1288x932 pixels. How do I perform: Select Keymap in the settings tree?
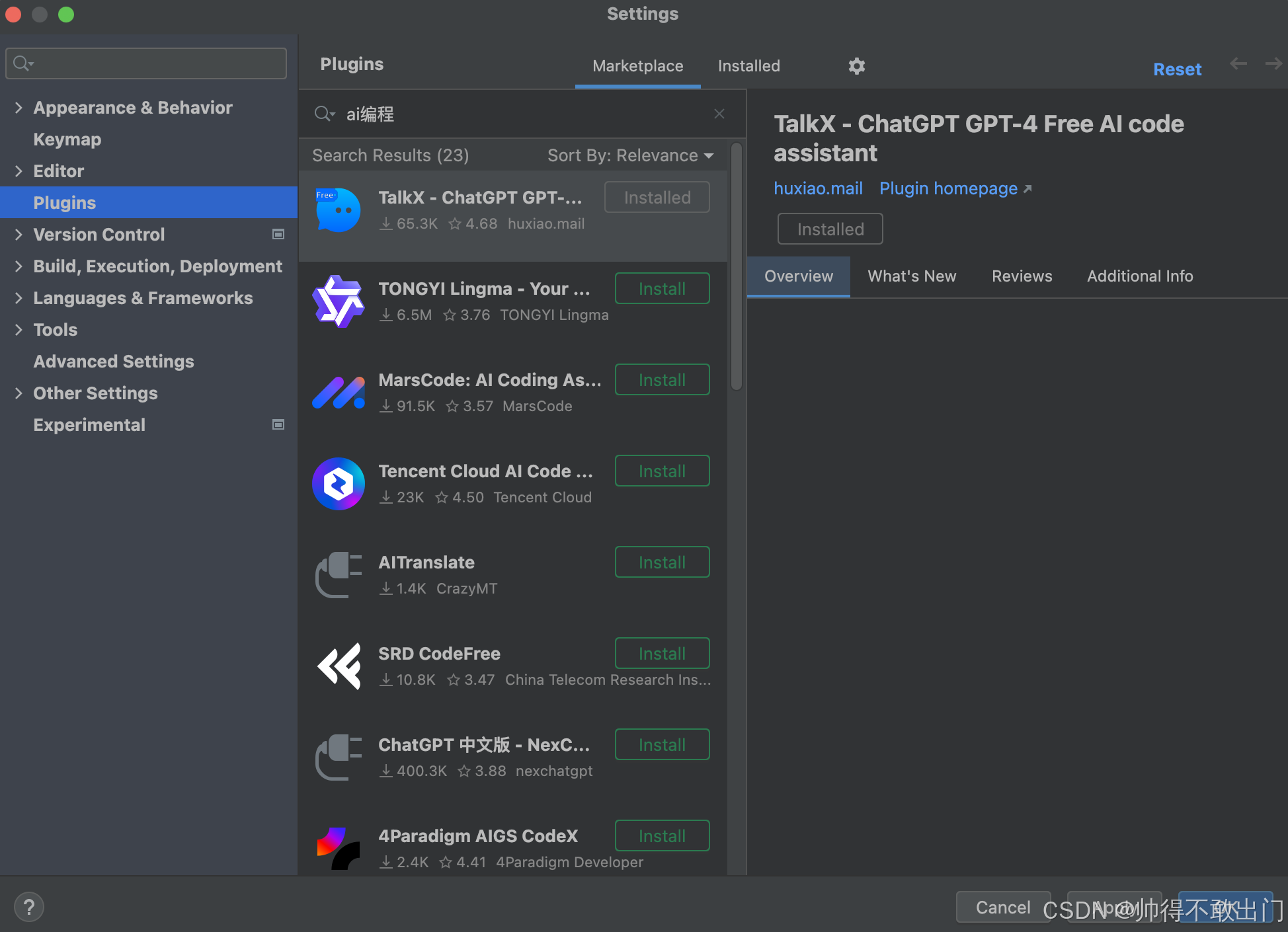(x=67, y=139)
